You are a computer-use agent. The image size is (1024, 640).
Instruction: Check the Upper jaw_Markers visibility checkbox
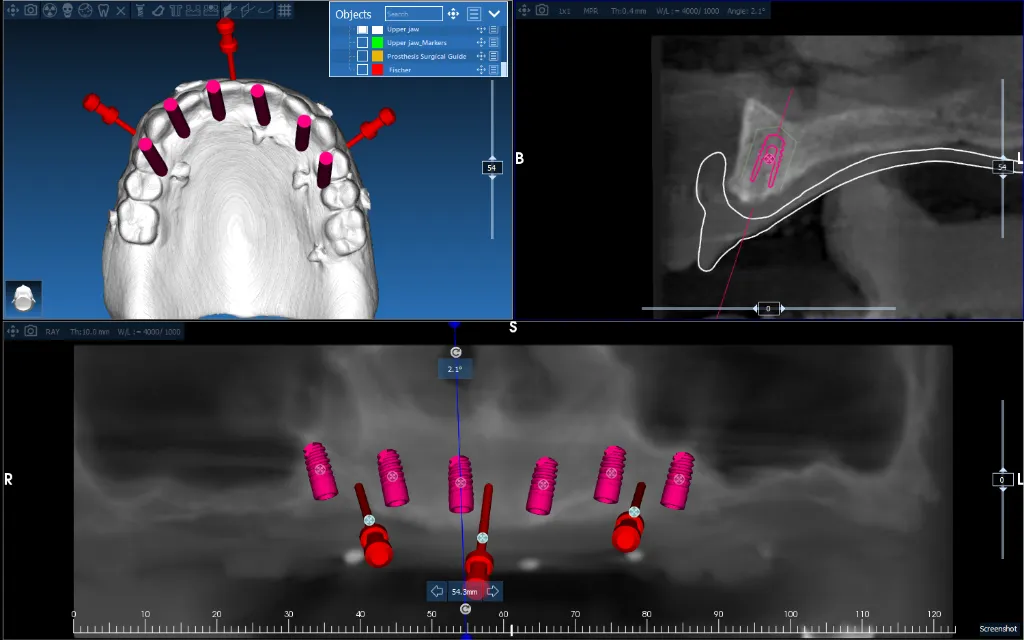tap(362, 42)
